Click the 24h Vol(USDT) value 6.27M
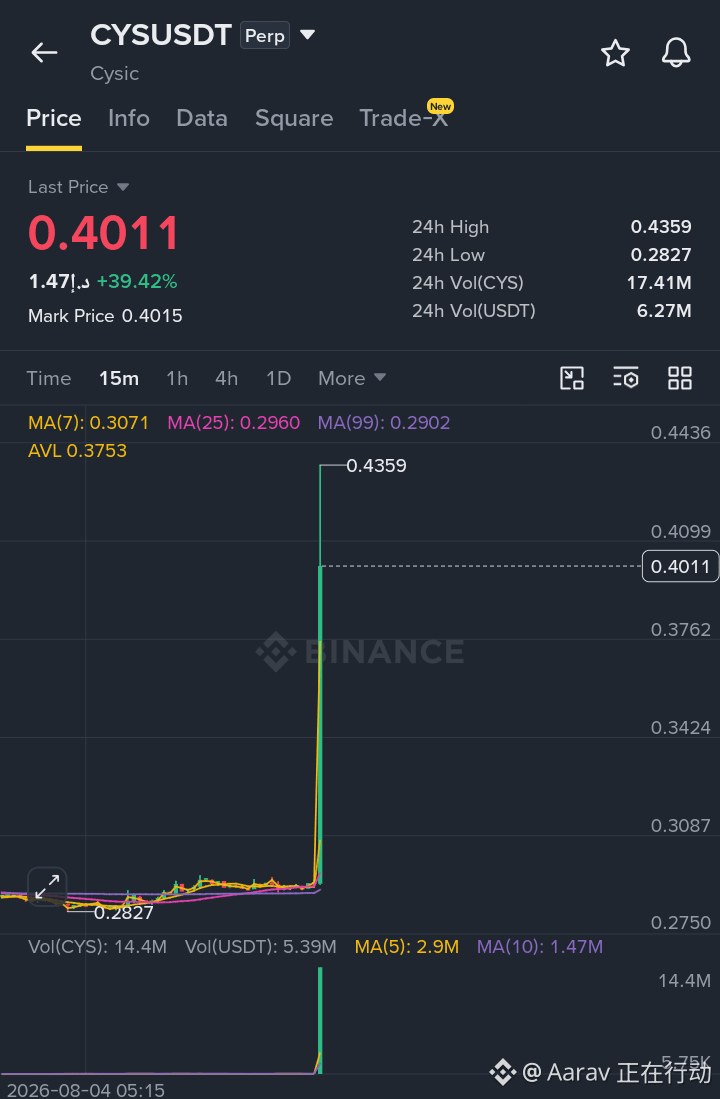Screen dimensions: 720x1099 click(x=664, y=311)
